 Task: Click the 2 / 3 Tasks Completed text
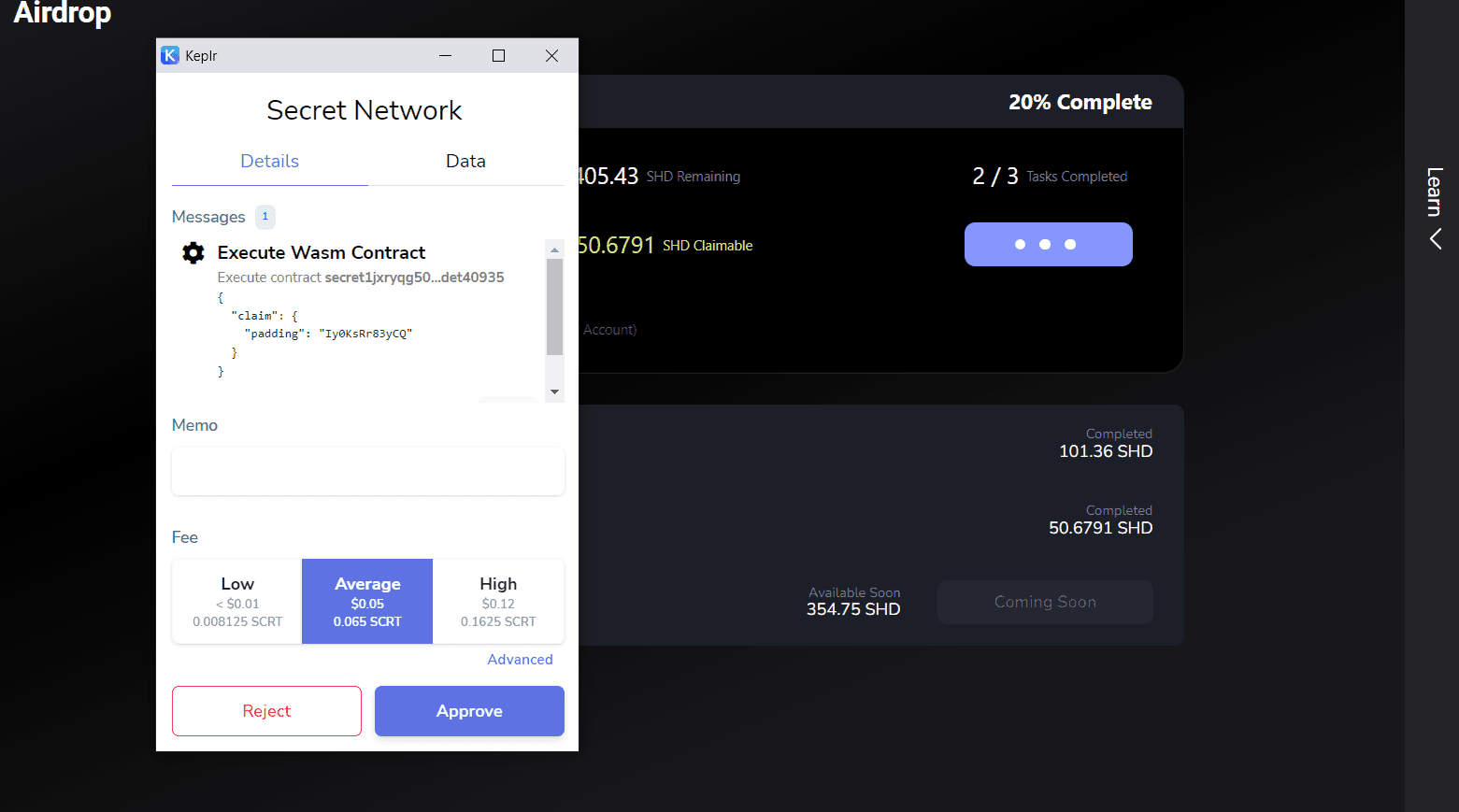pyautogui.click(x=1050, y=177)
